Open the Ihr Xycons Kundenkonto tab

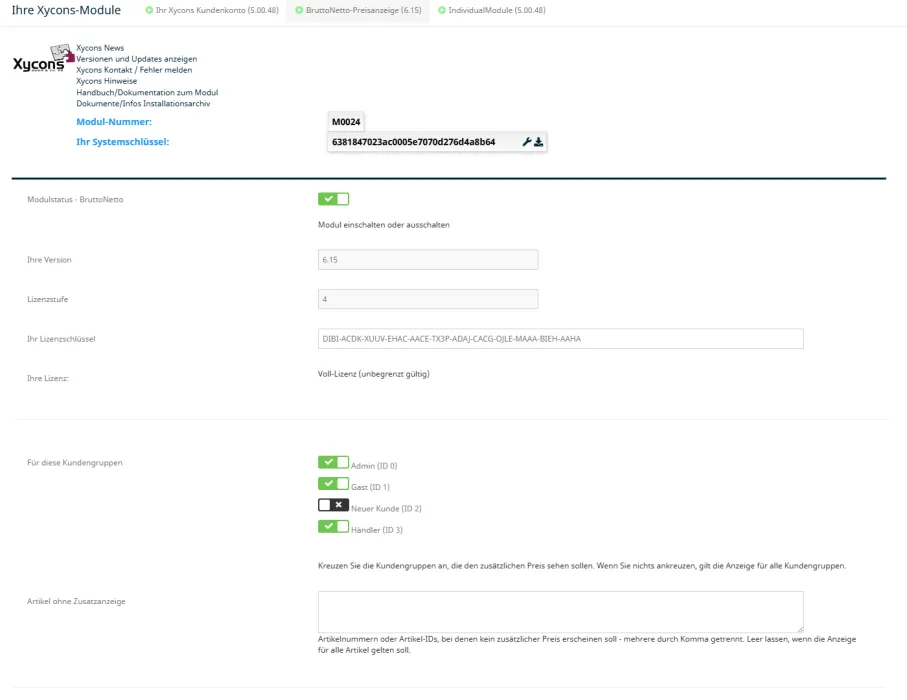tap(212, 10)
